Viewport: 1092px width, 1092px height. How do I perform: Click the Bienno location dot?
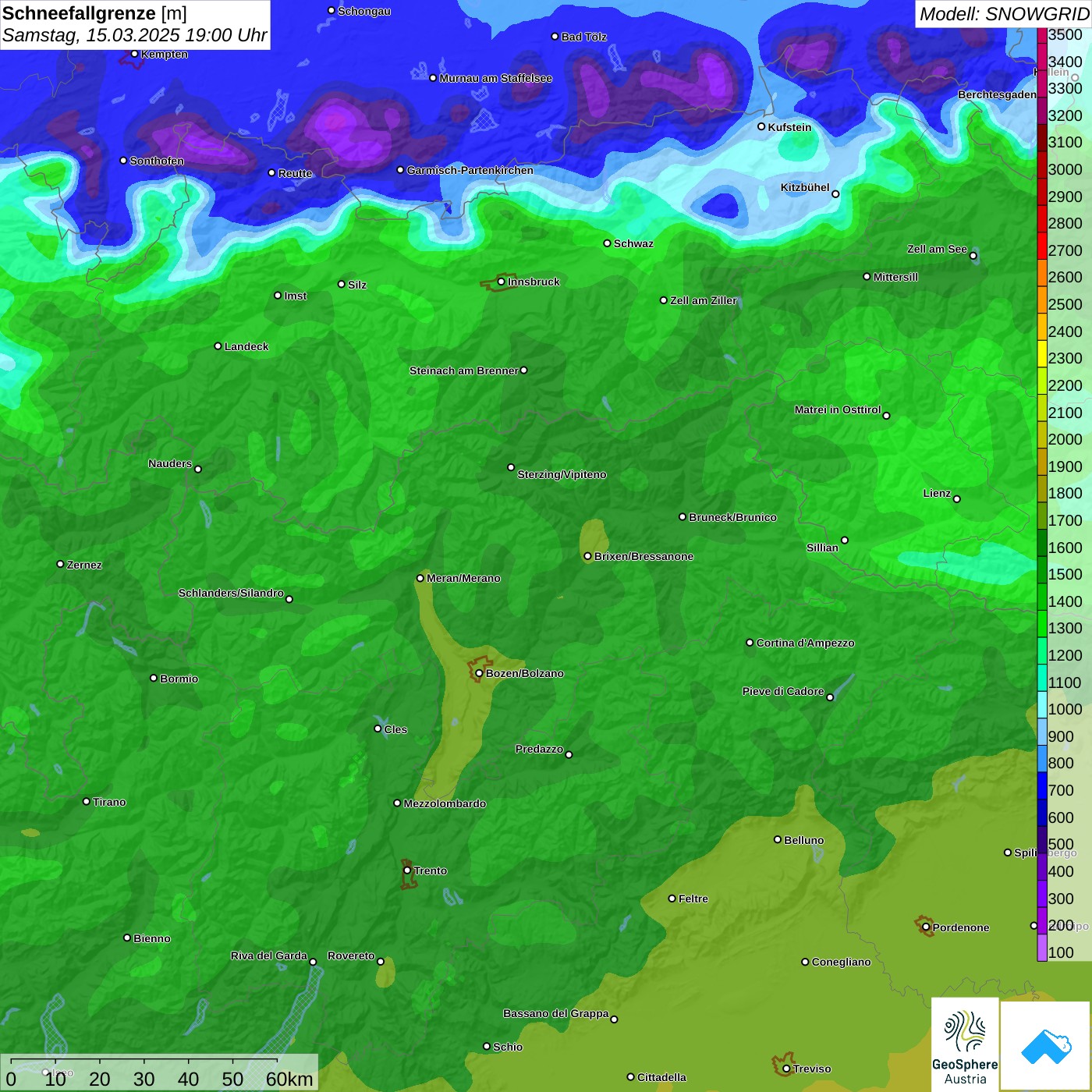[x=127, y=938]
